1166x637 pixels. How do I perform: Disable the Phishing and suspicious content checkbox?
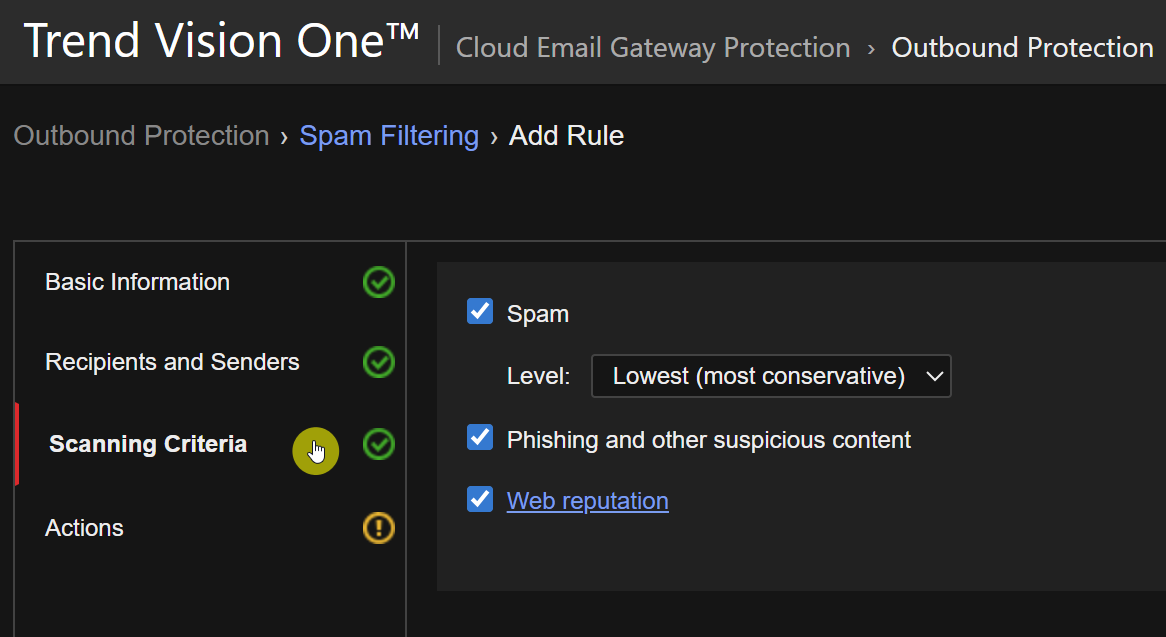(x=480, y=438)
